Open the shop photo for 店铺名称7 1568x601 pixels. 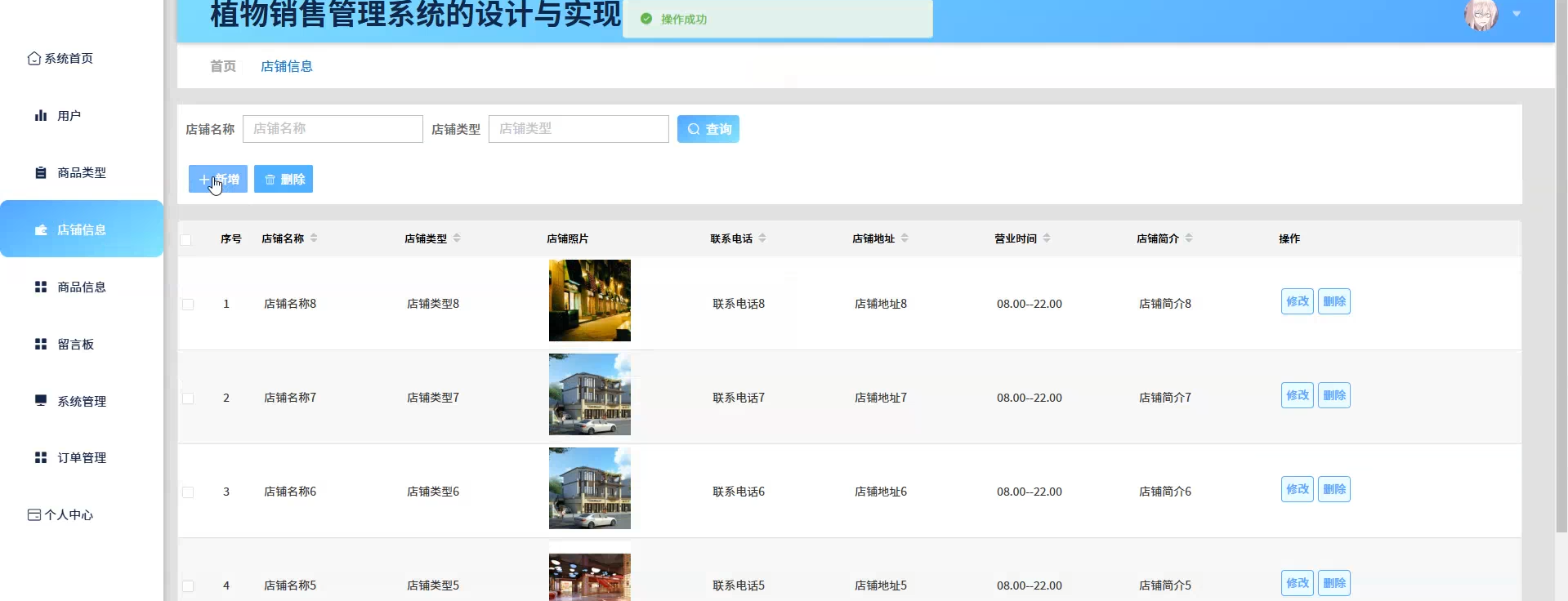tap(590, 394)
